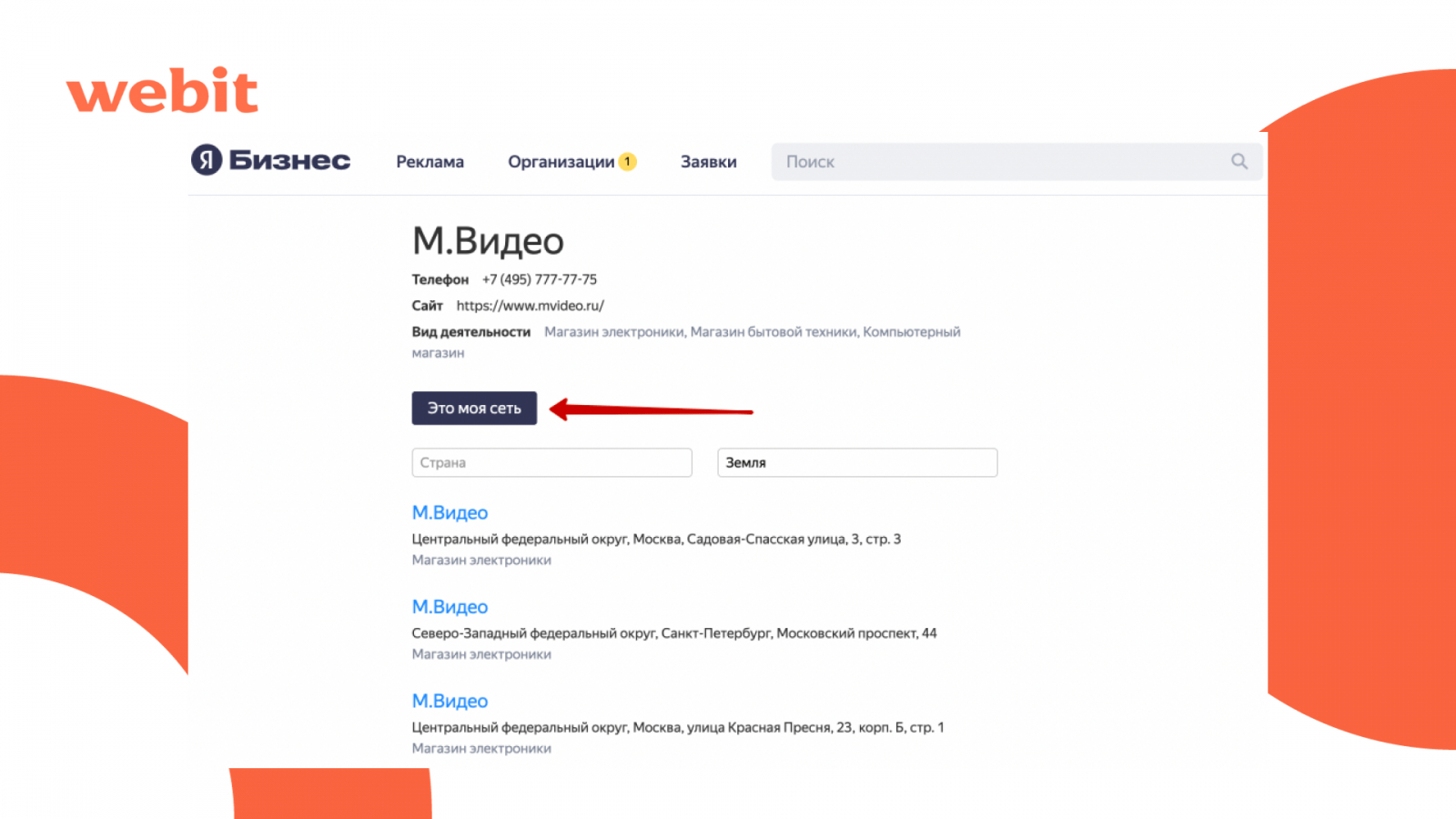Click the phone number +7 (495) 777-77-75
Image resolution: width=1456 pixels, height=819 pixels.
(540, 279)
